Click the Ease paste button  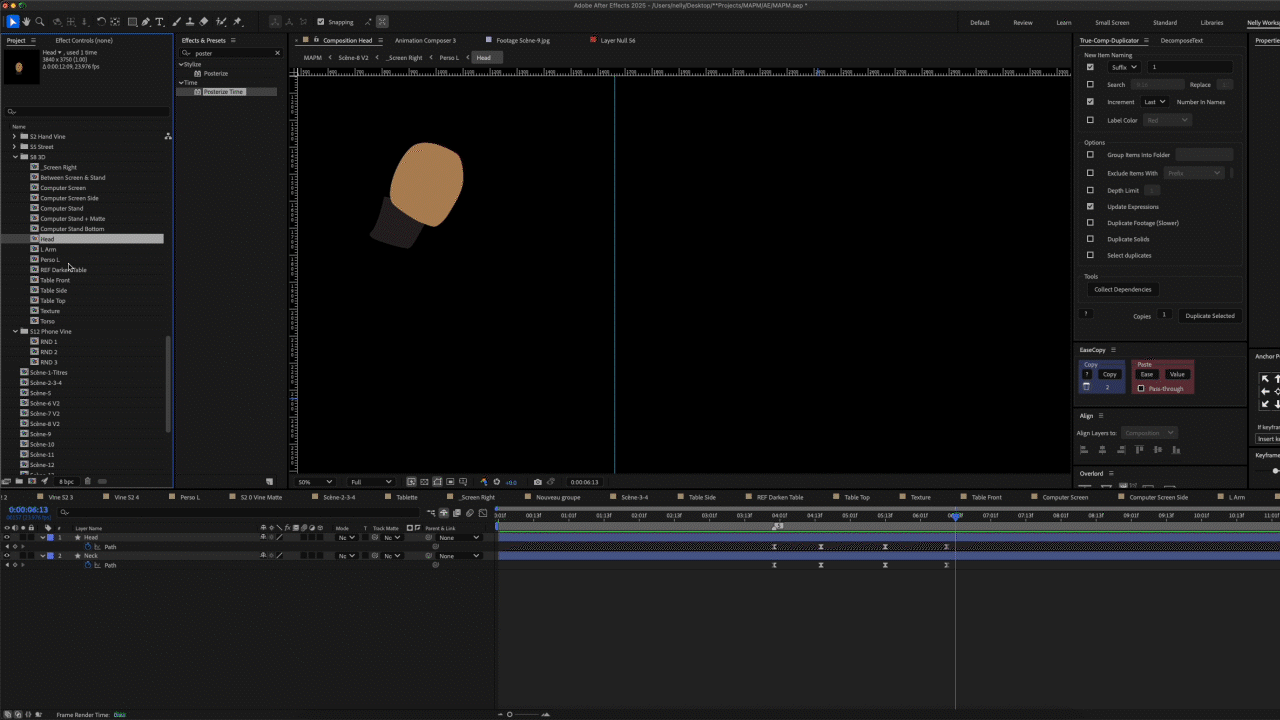(x=1146, y=374)
